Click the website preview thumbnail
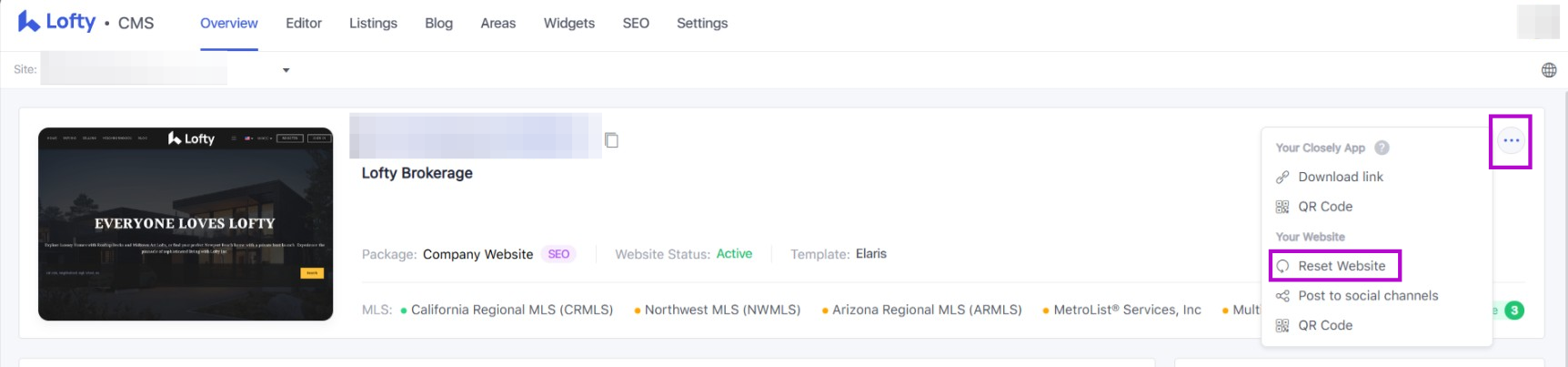The width and height of the screenshot is (1568, 367). point(186,224)
